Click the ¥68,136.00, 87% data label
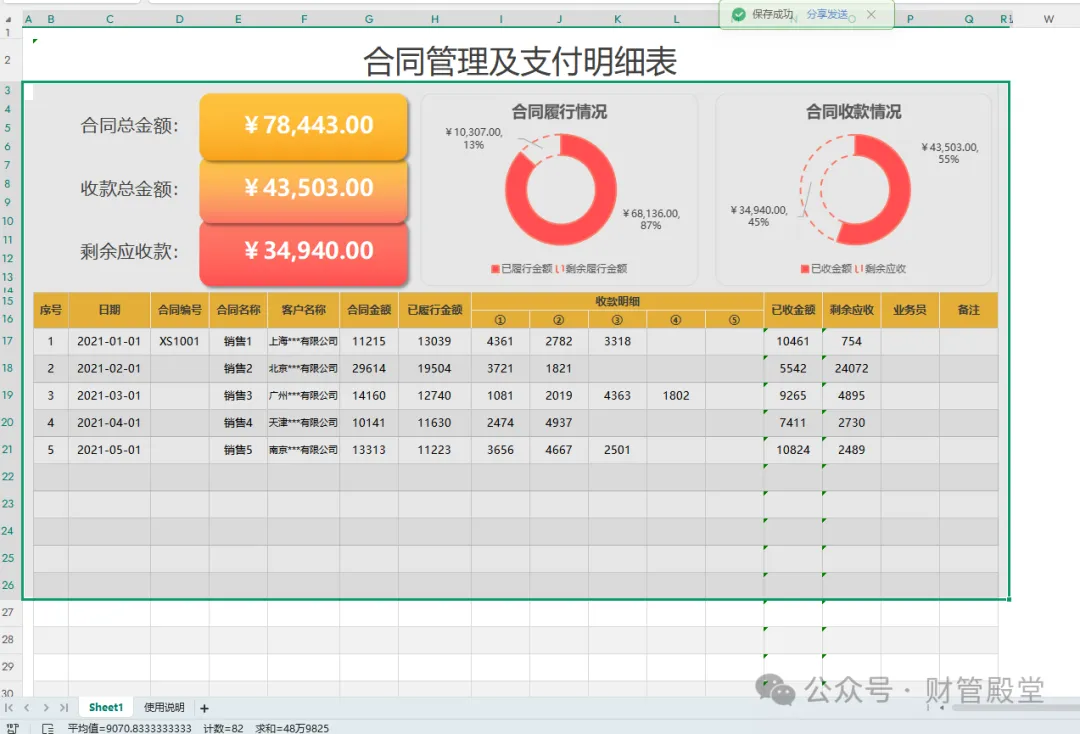This screenshot has width=1080, height=734. (651, 219)
